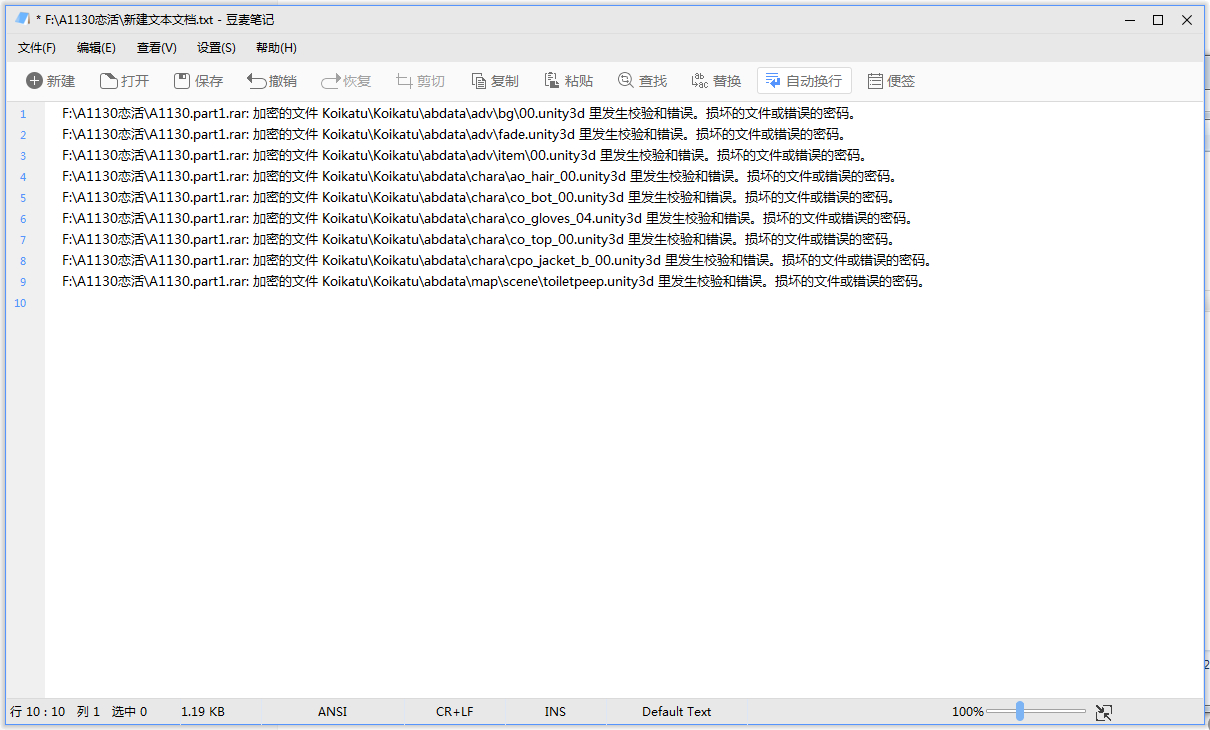Click Default Text language indicator
Viewport: 1210px width, 730px height.
pyautogui.click(x=677, y=712)
